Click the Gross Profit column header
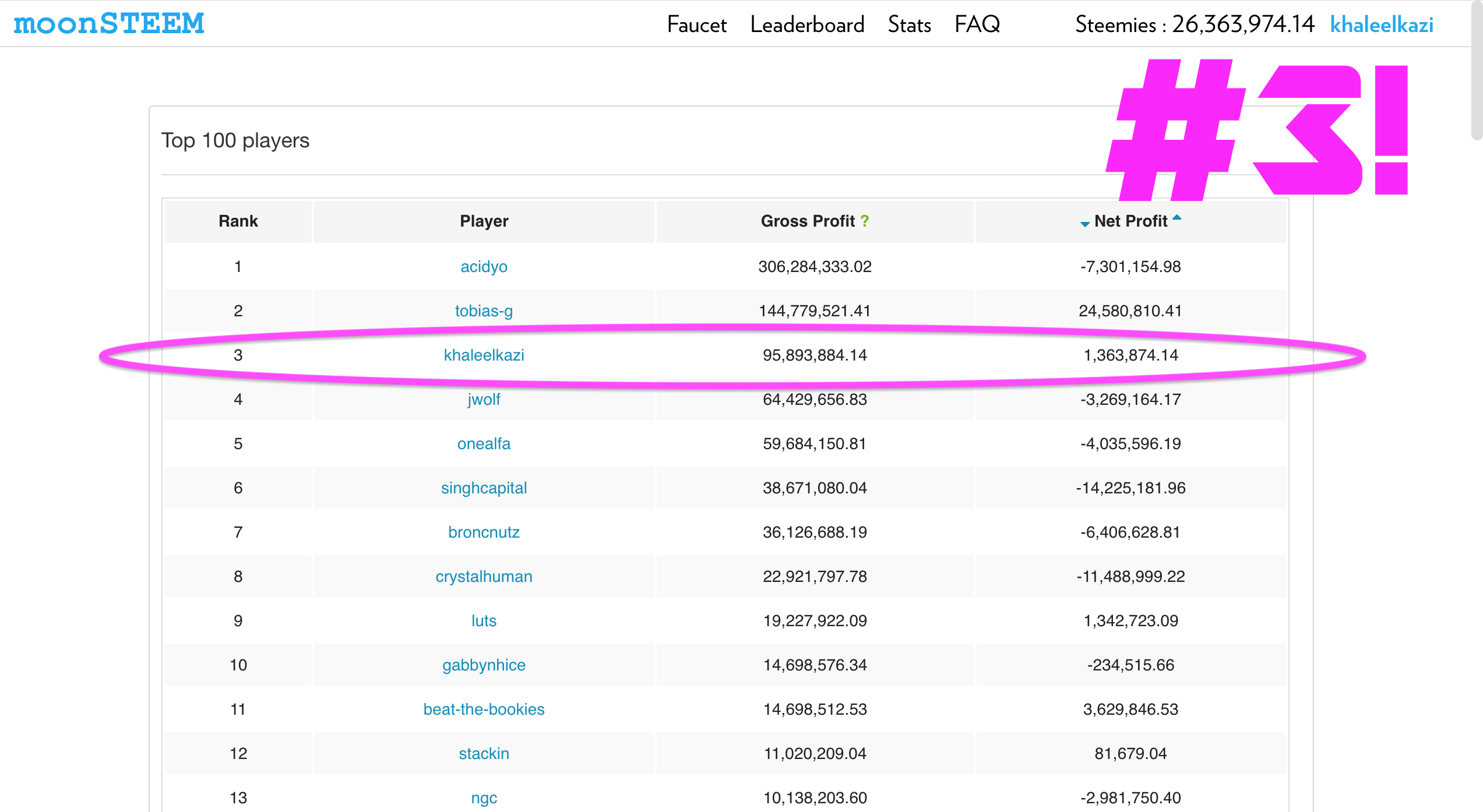 pyautogui.click(x=807, y=221)
